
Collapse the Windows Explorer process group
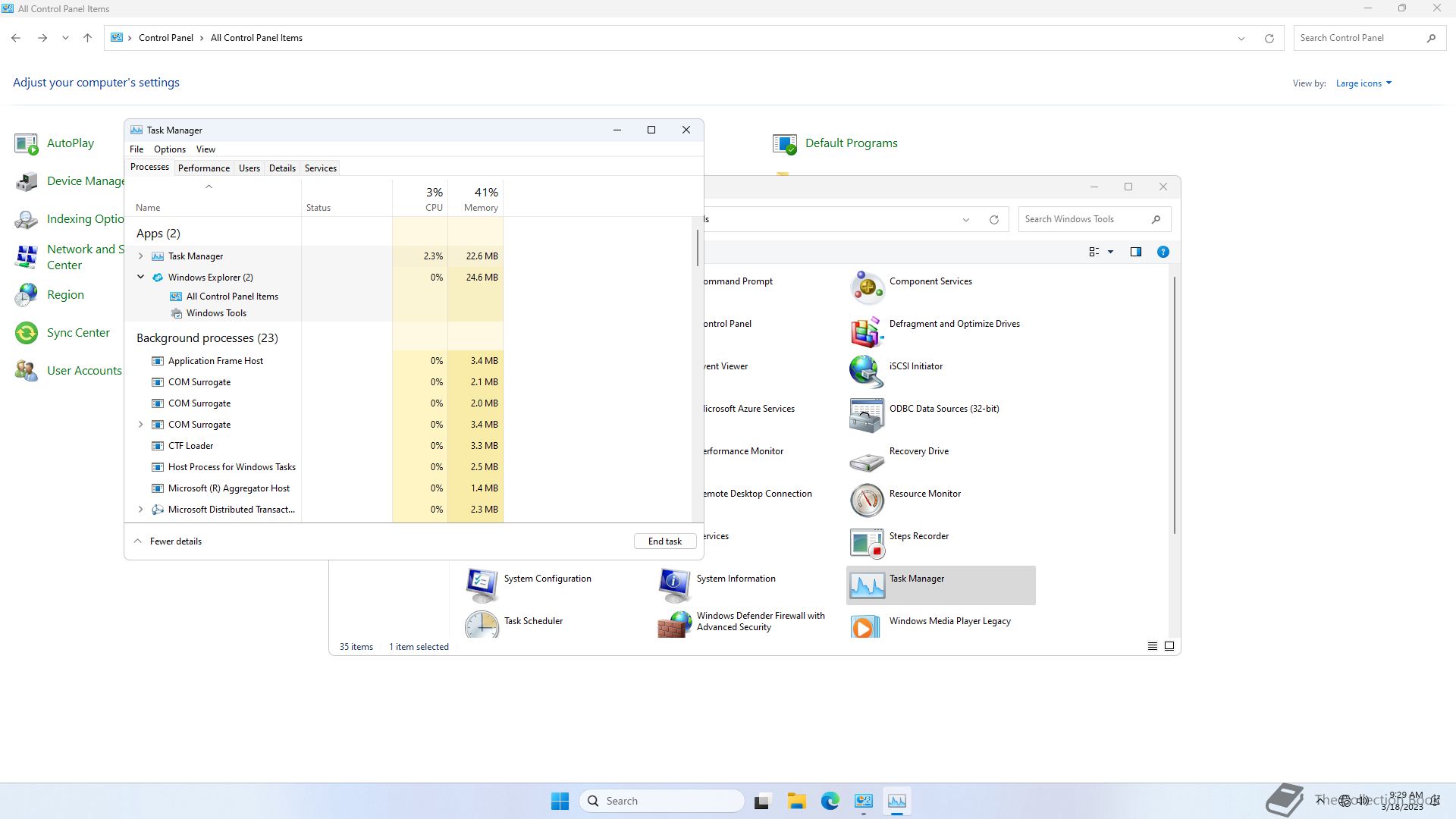[x=140, y=278]
